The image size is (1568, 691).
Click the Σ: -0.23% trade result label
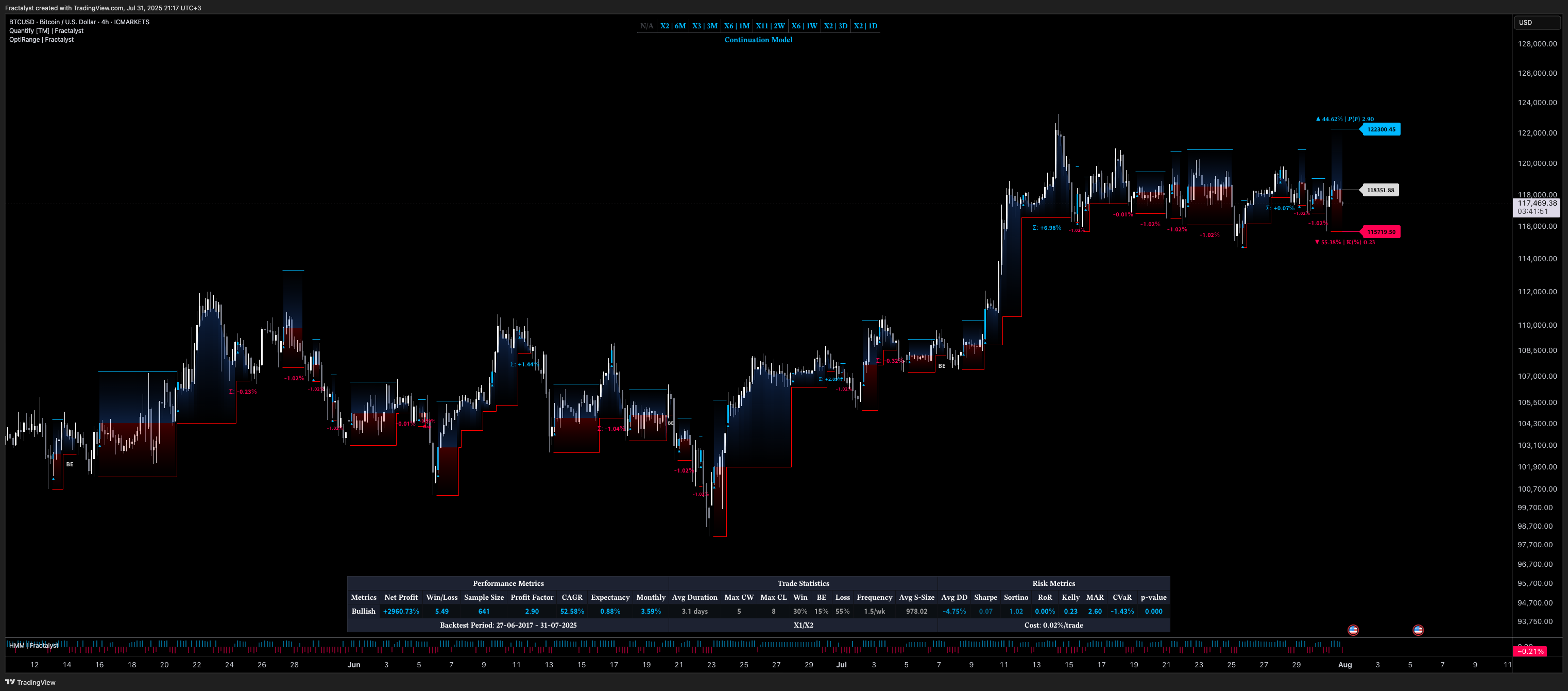[242, 392]
